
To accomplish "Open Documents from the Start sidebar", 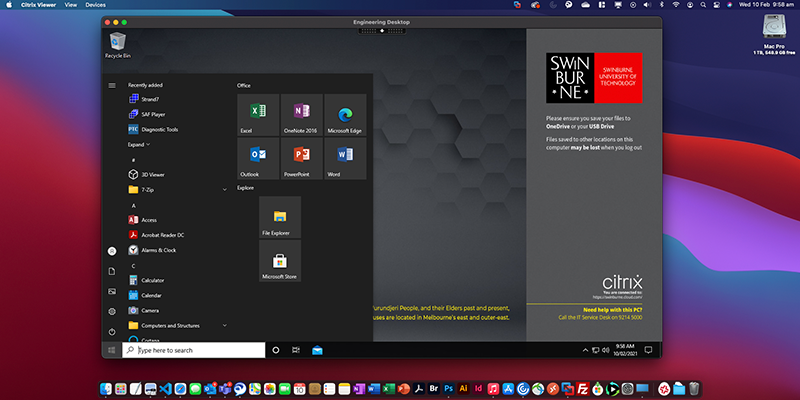I will tap(112, 271).
